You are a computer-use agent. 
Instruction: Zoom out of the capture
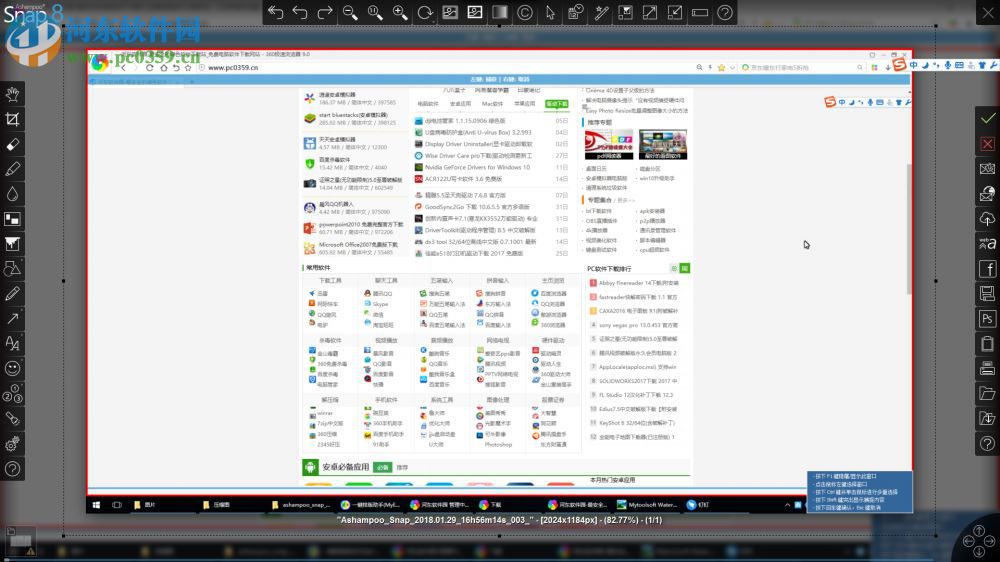click(350, 12)
